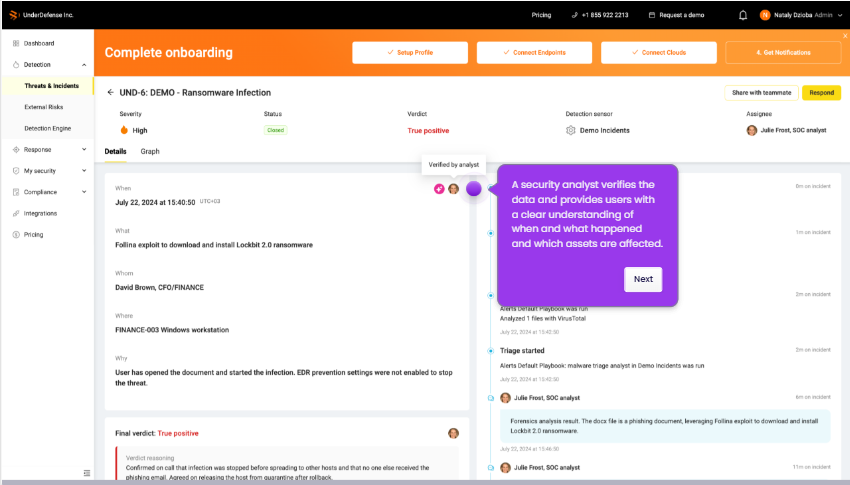Click the Response sidebar icon

(16, 150)
